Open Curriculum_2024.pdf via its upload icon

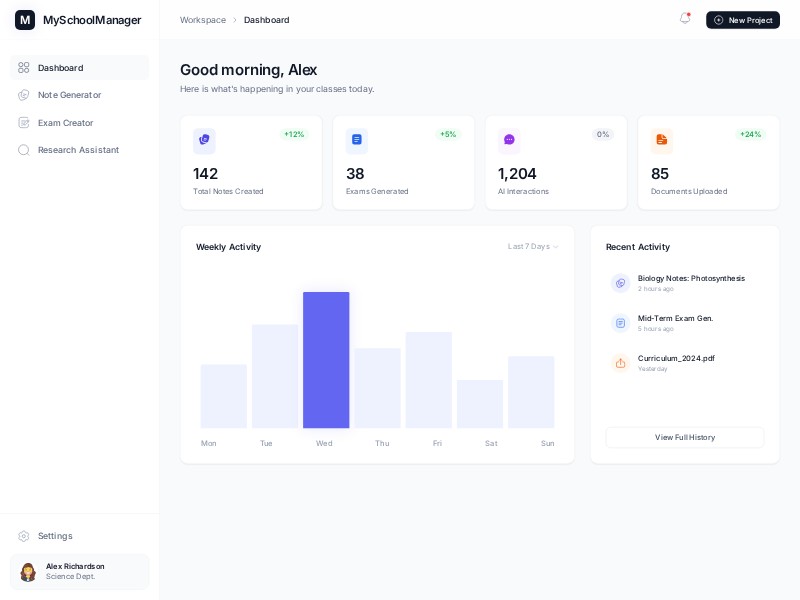[x=620, y=363]
